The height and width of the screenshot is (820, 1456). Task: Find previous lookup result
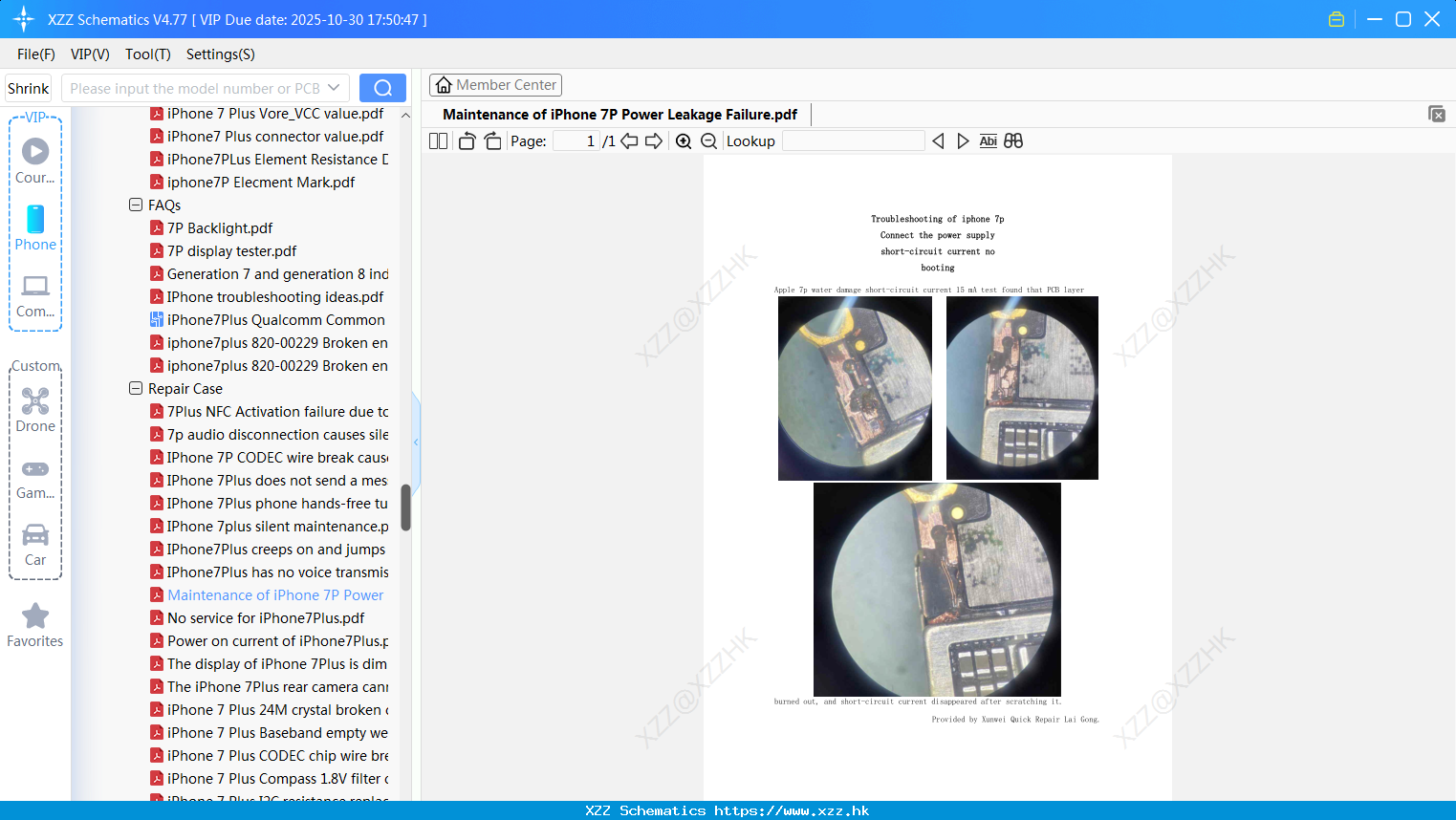(938, 140)
